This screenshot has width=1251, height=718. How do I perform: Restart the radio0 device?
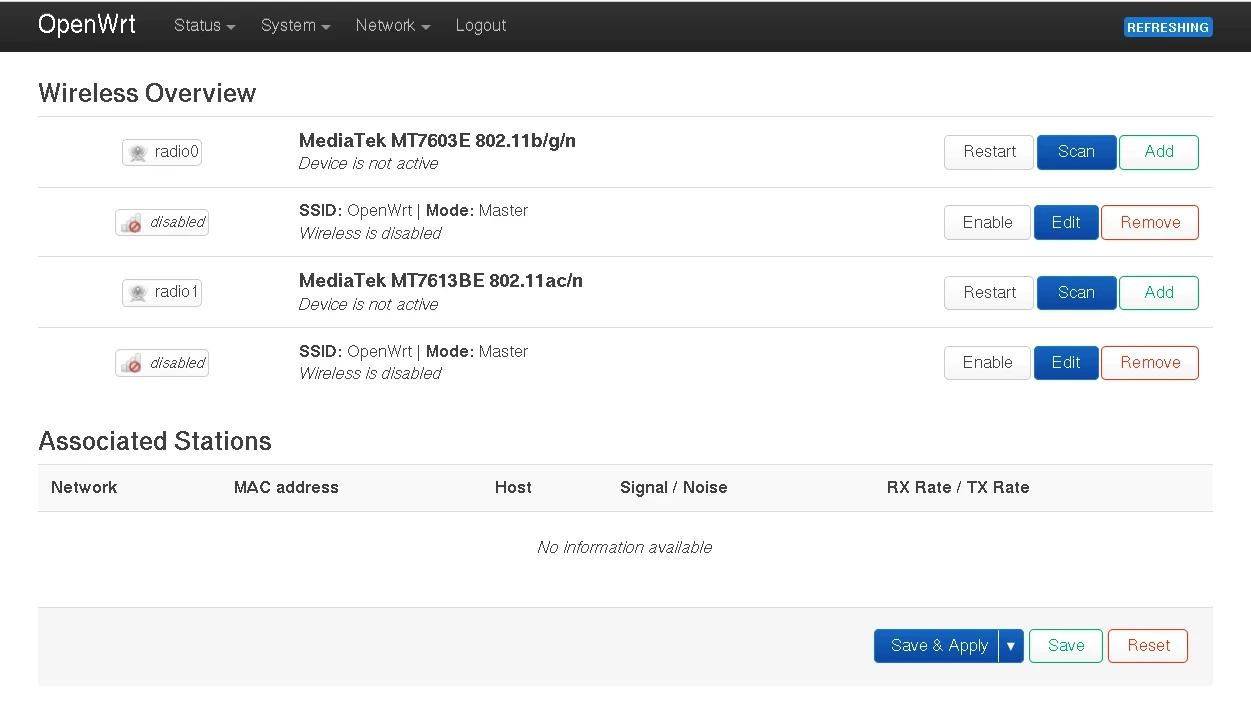click(x=989, y=152)
